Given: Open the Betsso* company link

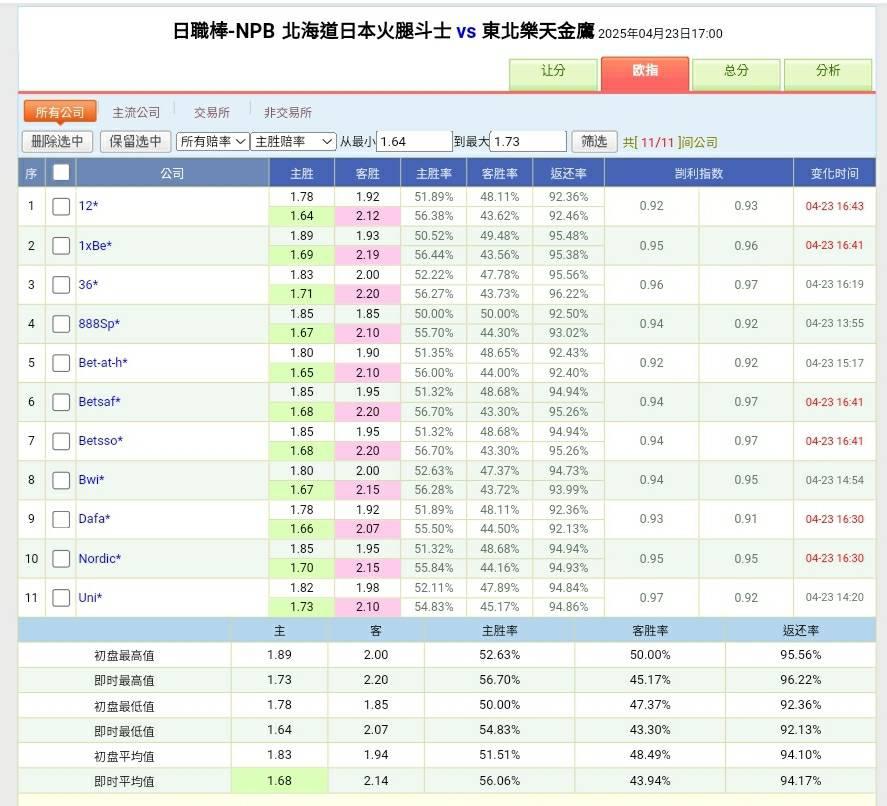Looking at the screenshot, I should pos(101,441).
